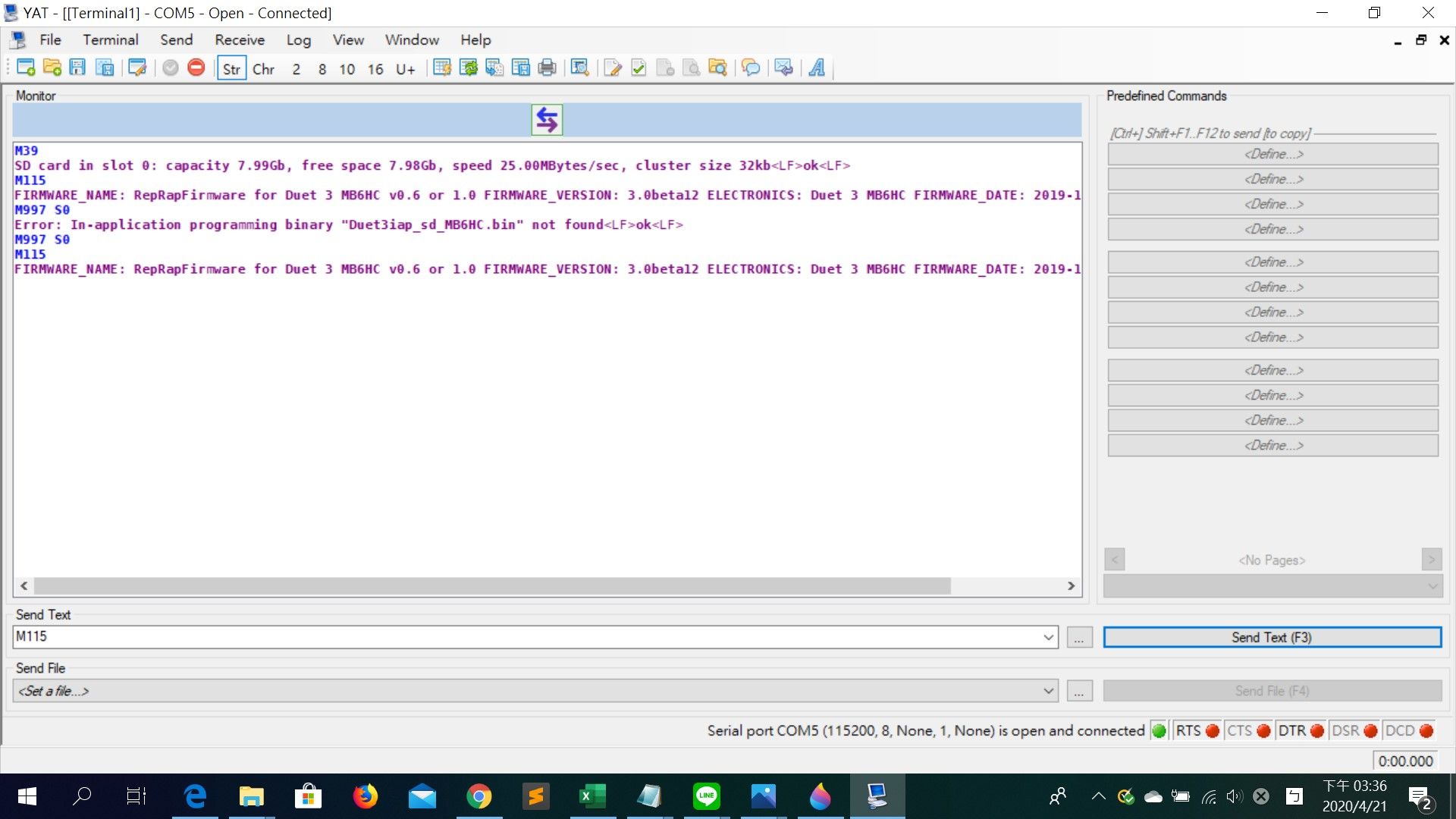Switch radix to binary 2
The image size is (1456, 819).
tap(296, 68)
